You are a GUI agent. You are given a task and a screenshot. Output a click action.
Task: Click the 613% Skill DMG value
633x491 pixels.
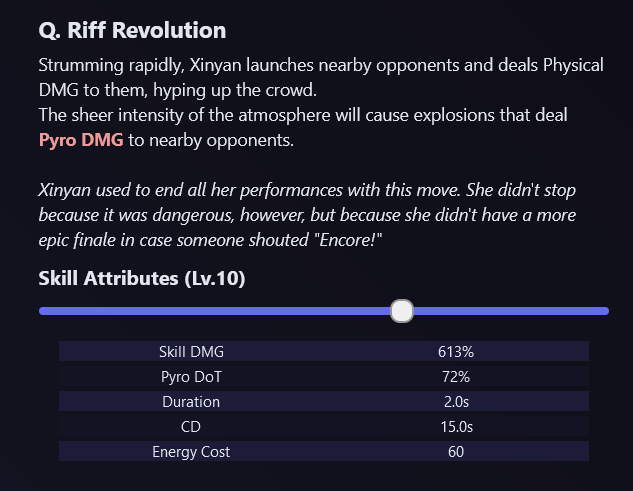pos(454,351)
